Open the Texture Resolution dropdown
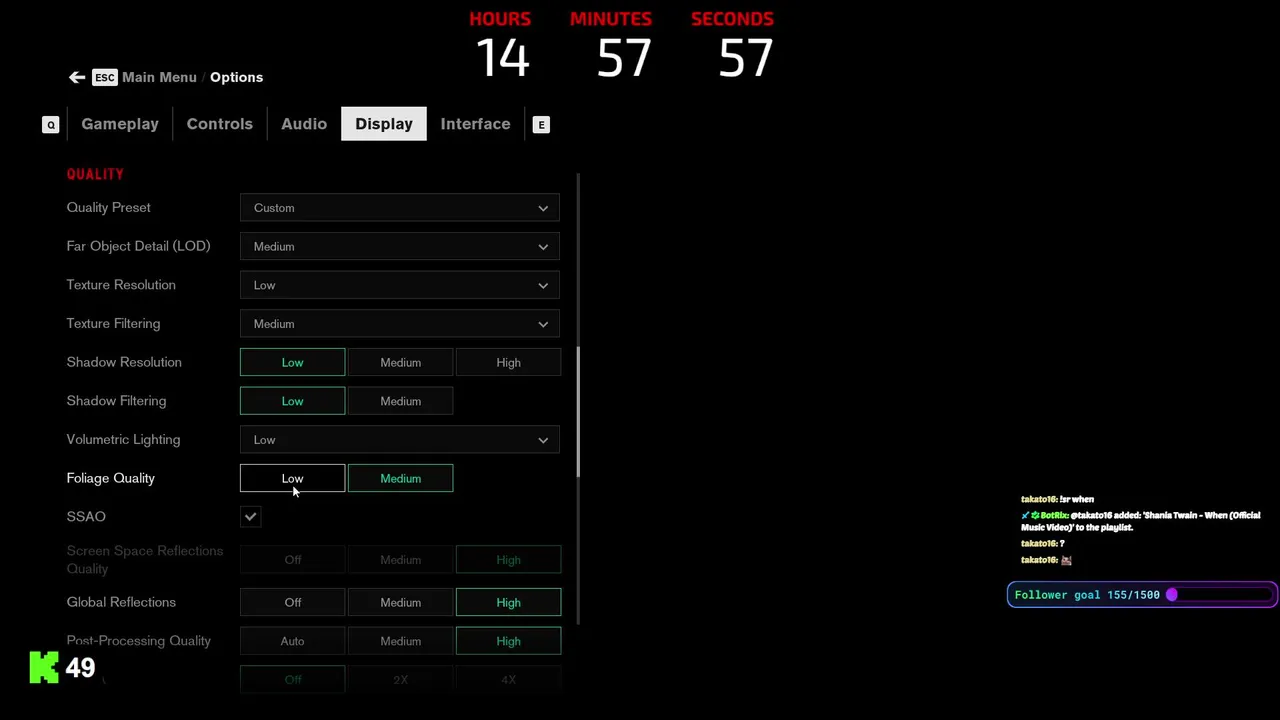 pyautogui.click(x=400, y=285)
